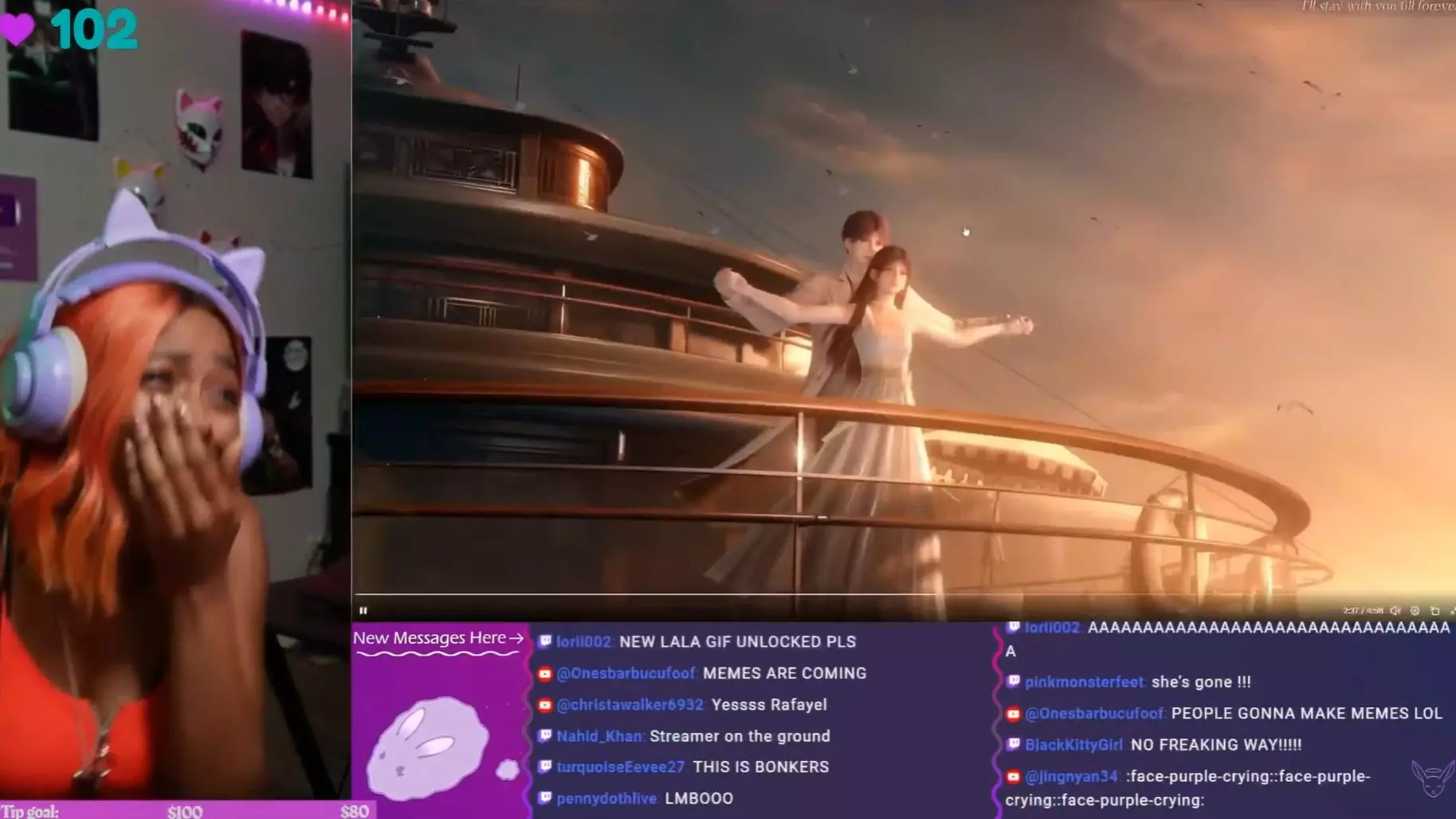Click the message 'she's gone !!!'
The height and width of the screenshot is (819, 1456).
[1202, 682]
